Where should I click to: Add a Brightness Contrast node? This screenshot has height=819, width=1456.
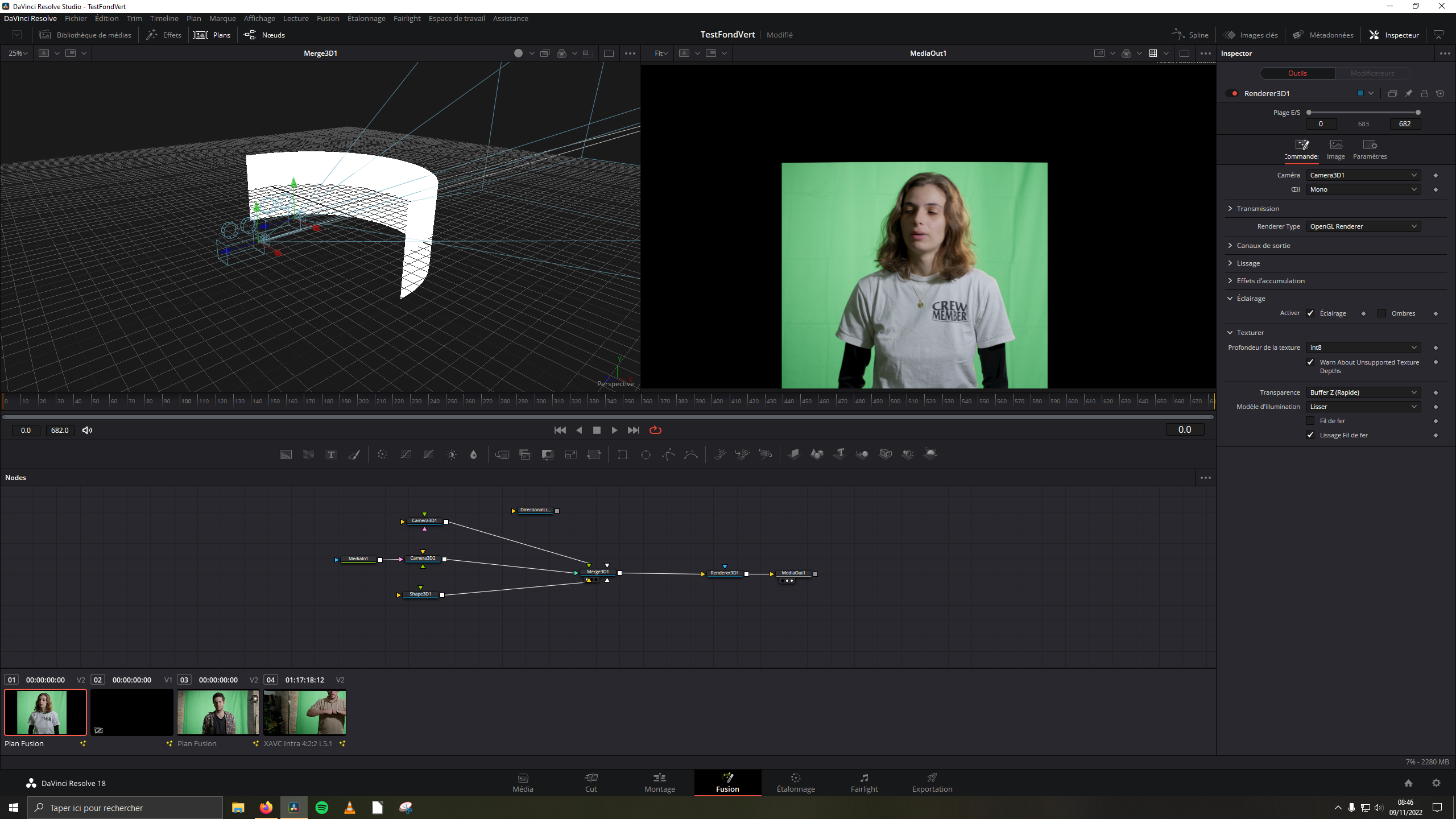[452, 454]
